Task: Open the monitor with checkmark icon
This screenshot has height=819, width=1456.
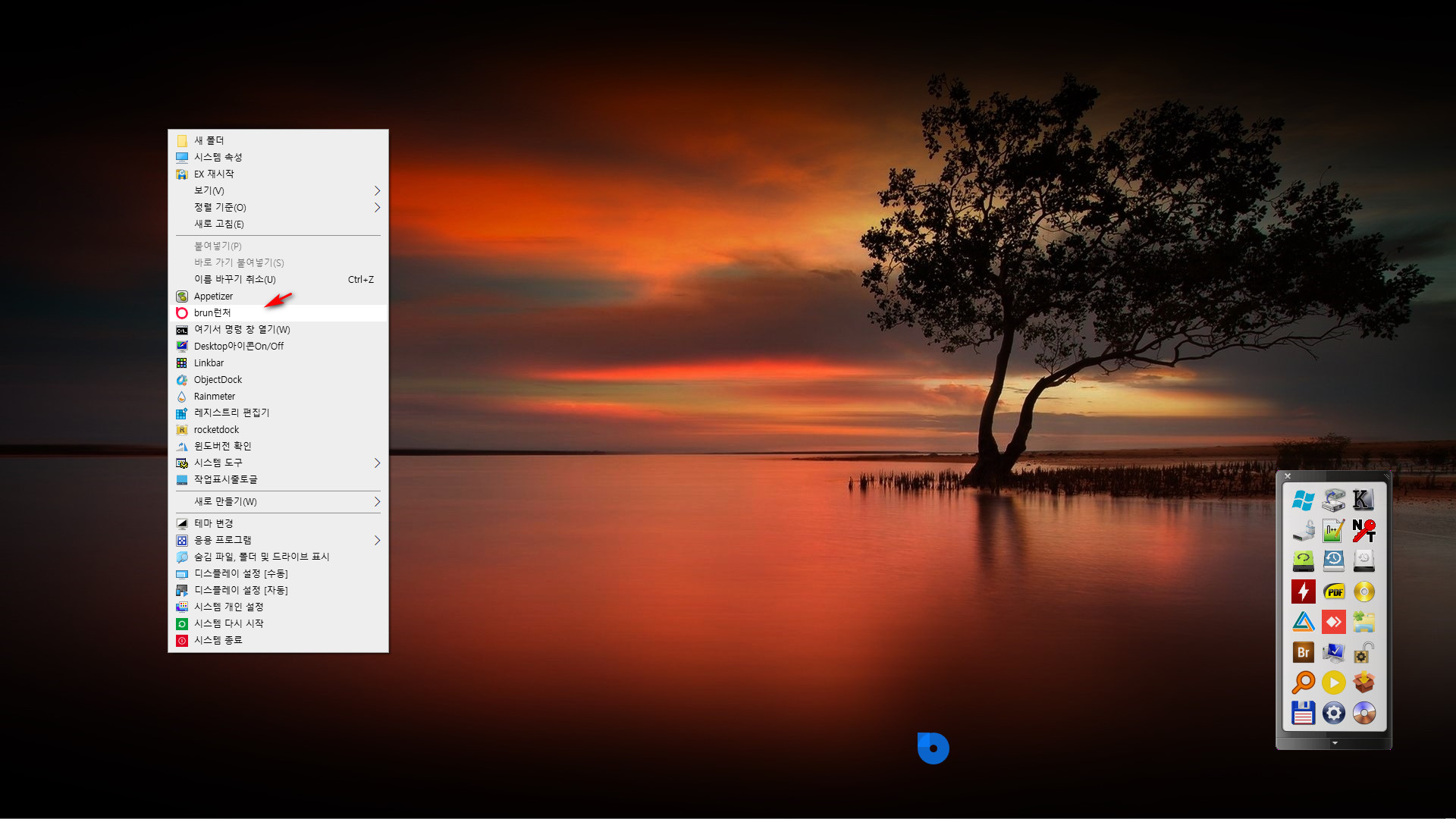Action: tap(1333, 652)
